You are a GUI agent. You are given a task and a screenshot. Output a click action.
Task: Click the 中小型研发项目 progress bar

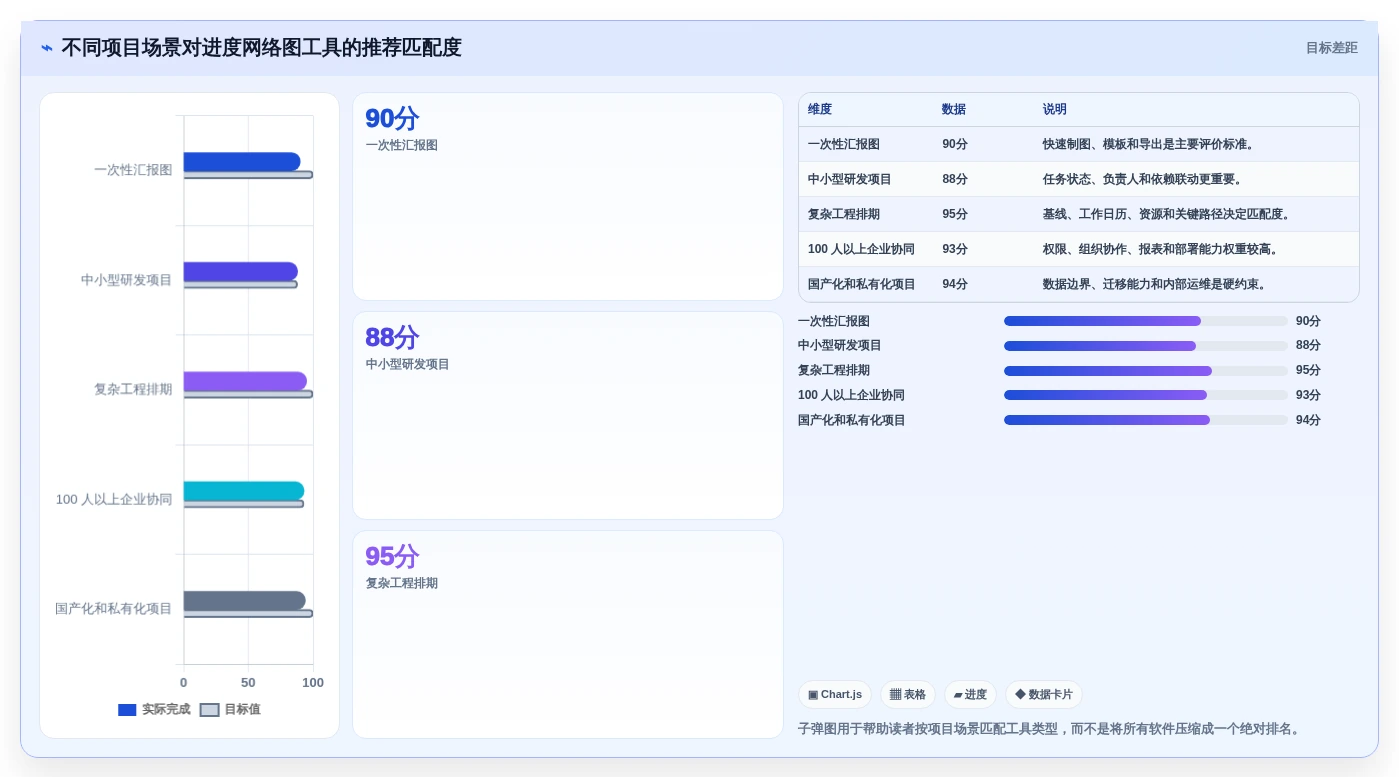1146,346
